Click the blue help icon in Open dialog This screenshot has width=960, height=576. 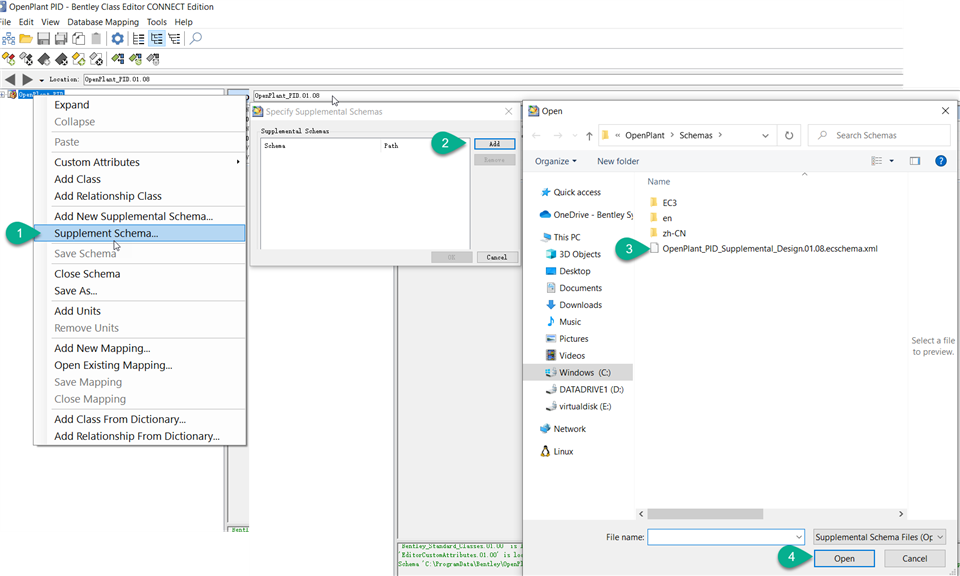click(940, 161)
